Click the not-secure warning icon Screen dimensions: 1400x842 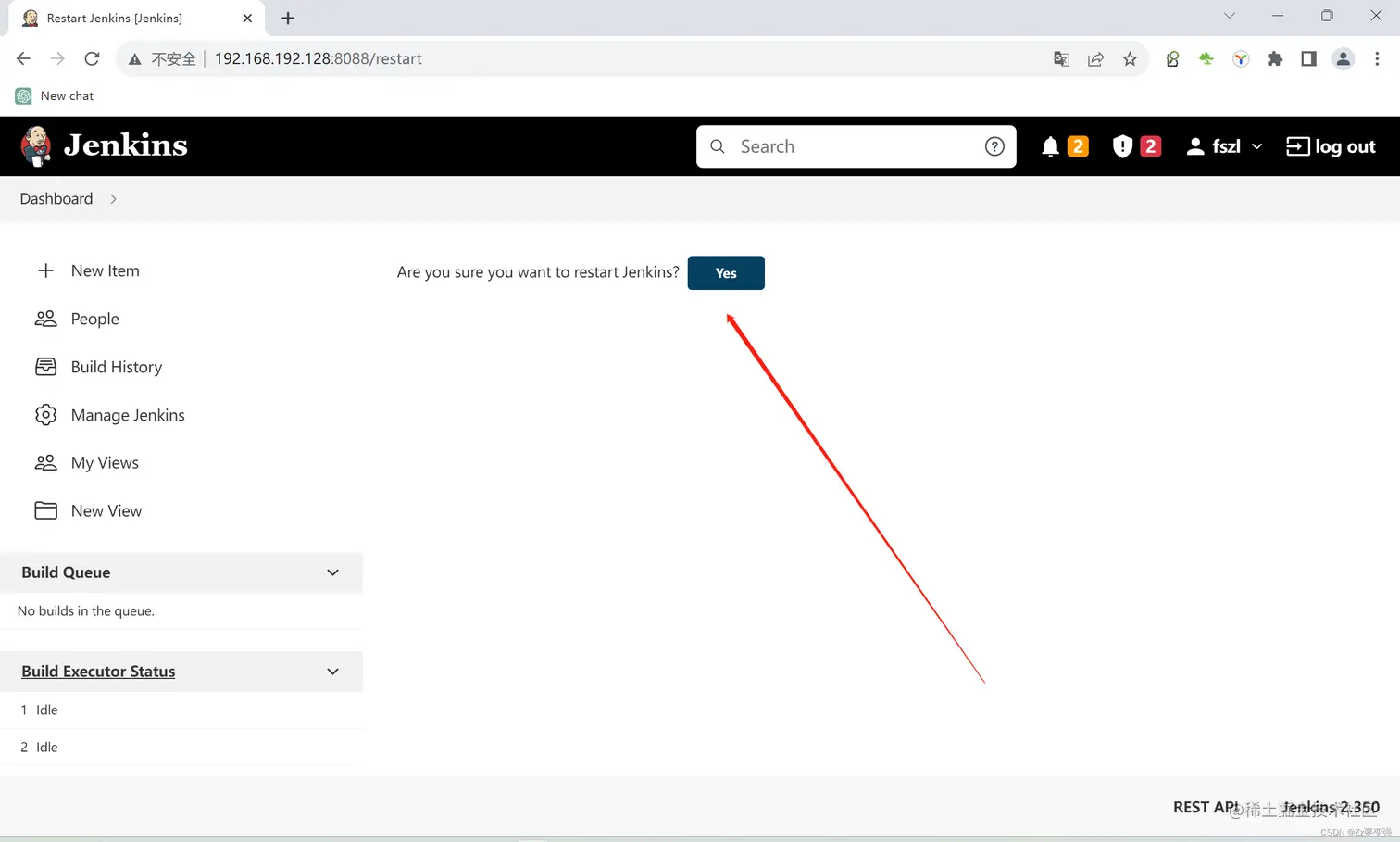click(135, 59)
